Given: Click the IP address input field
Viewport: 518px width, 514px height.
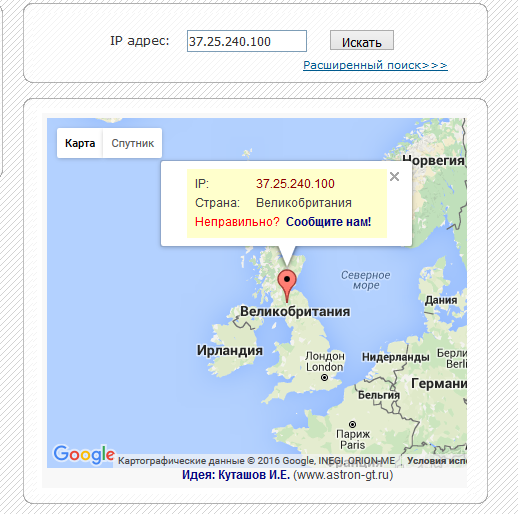Looking at the screenshot, I should [247, 41].
